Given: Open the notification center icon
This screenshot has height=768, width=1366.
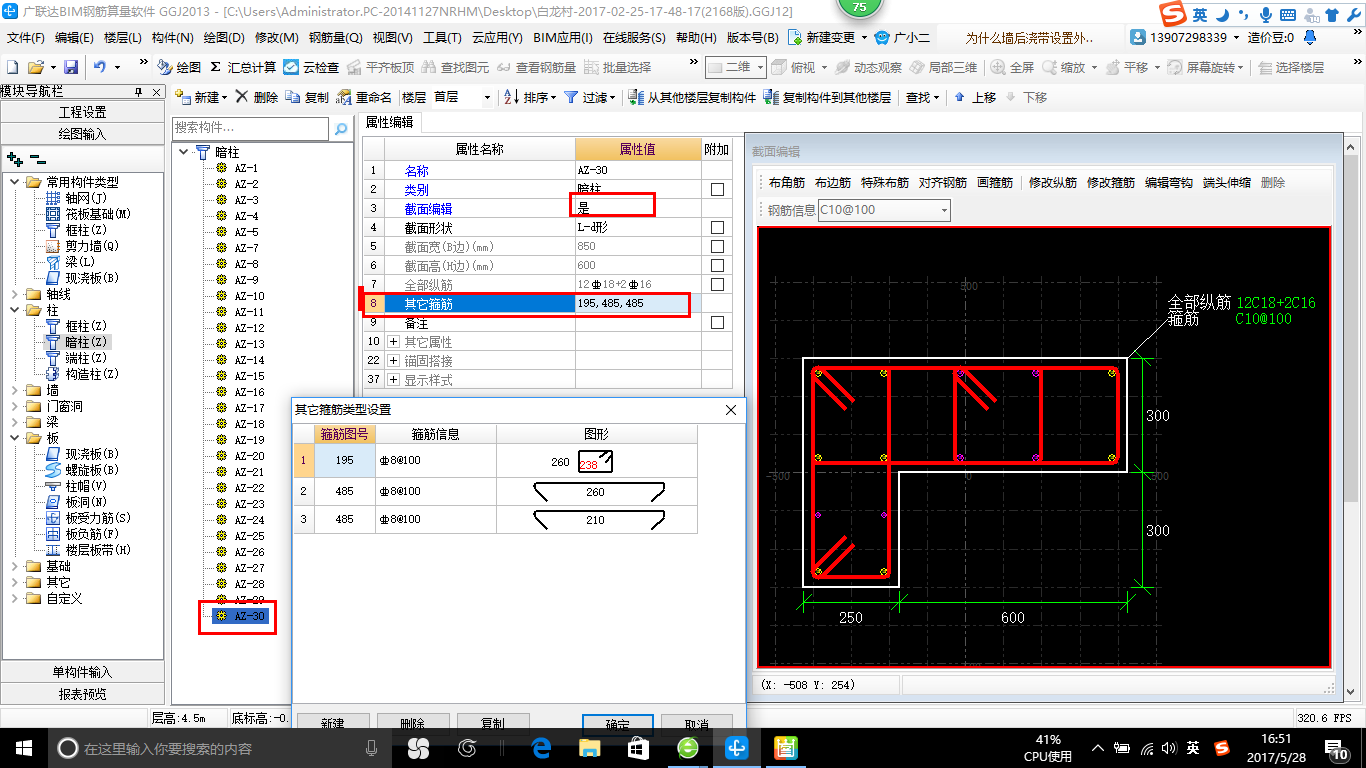Looking at the screenshot, I should click(x=1338, y=748).
